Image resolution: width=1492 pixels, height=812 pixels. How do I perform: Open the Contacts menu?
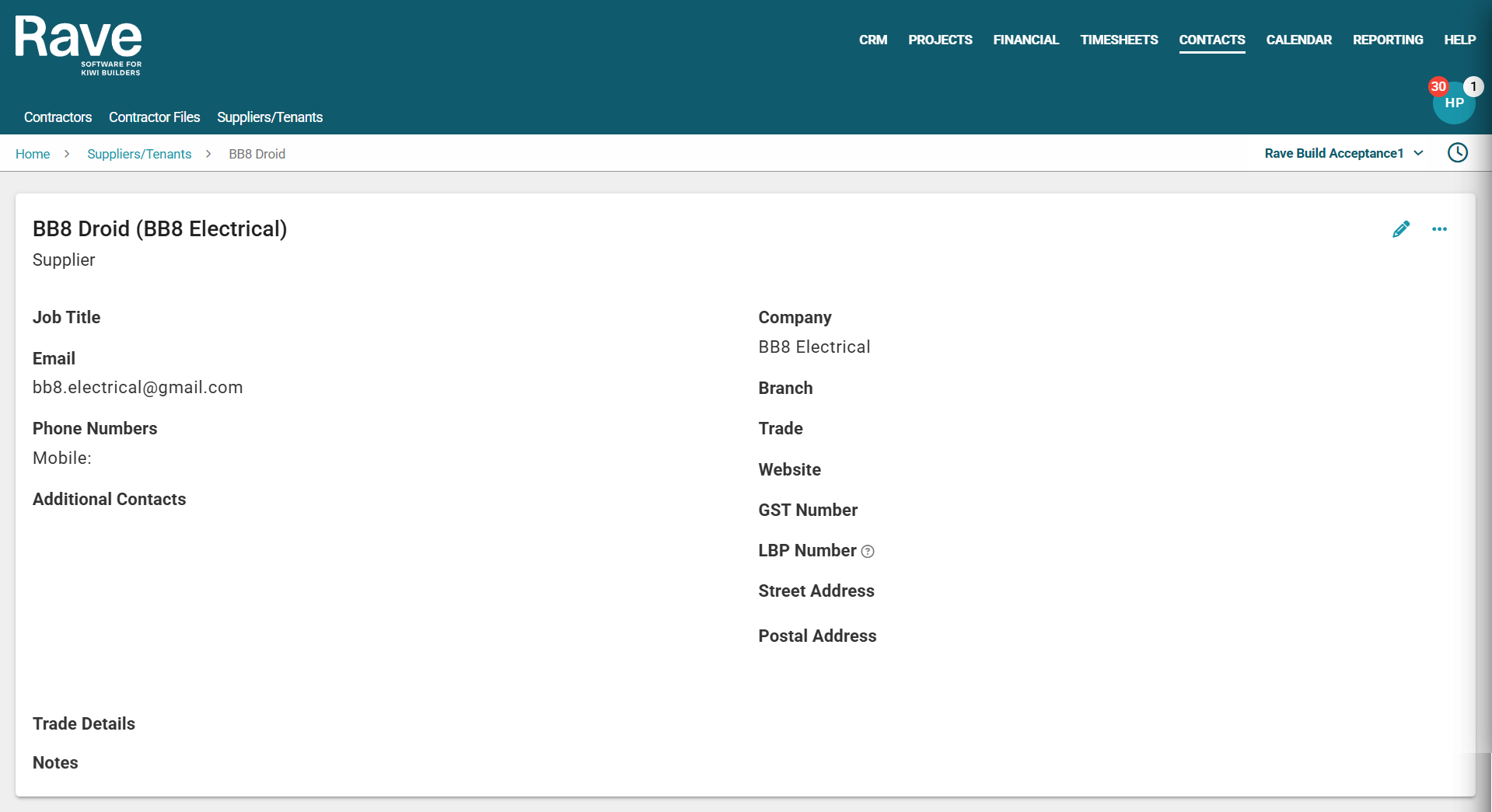[x=1212, y=40]
